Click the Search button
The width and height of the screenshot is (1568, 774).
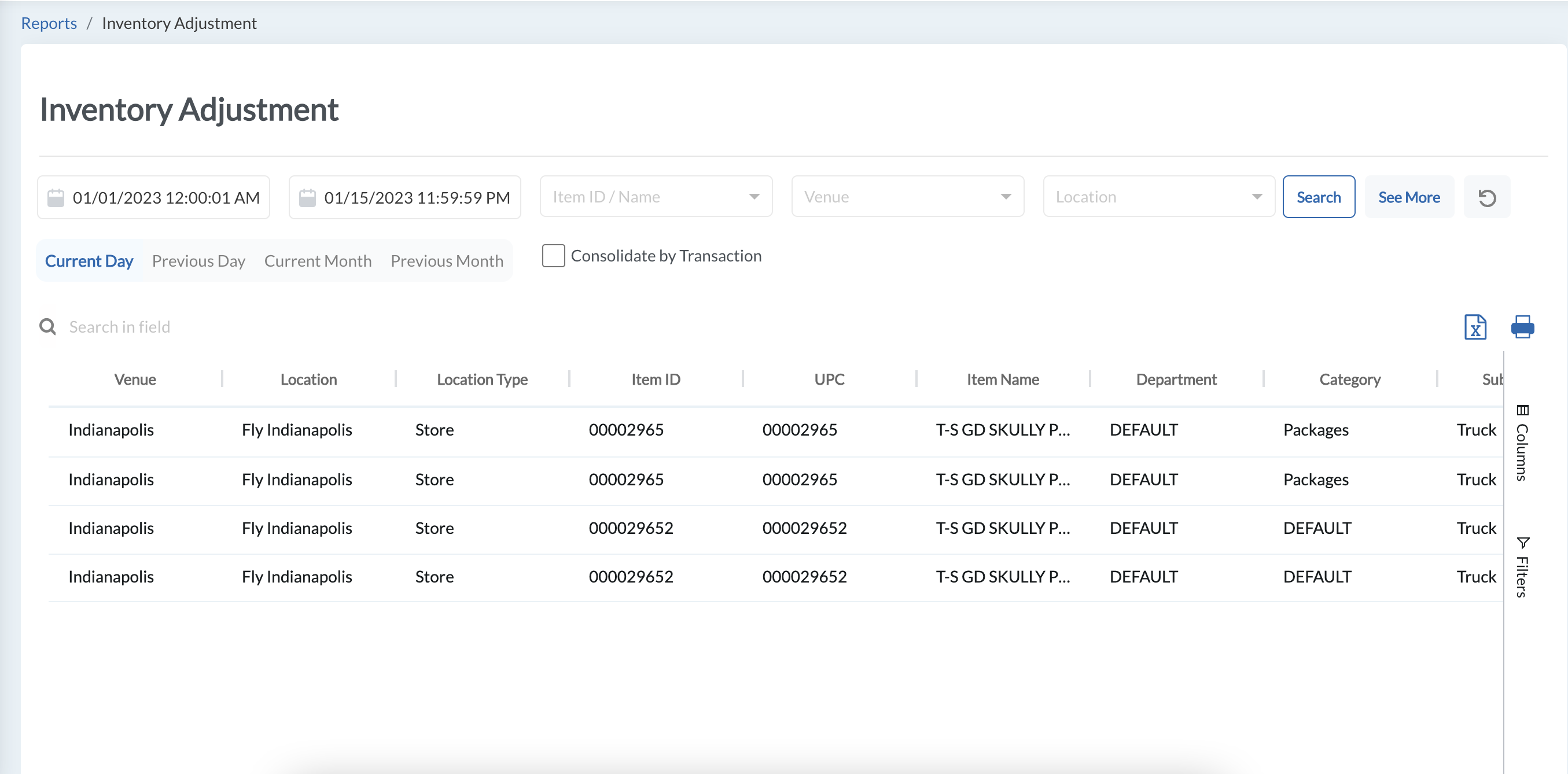coord(1319,197)
